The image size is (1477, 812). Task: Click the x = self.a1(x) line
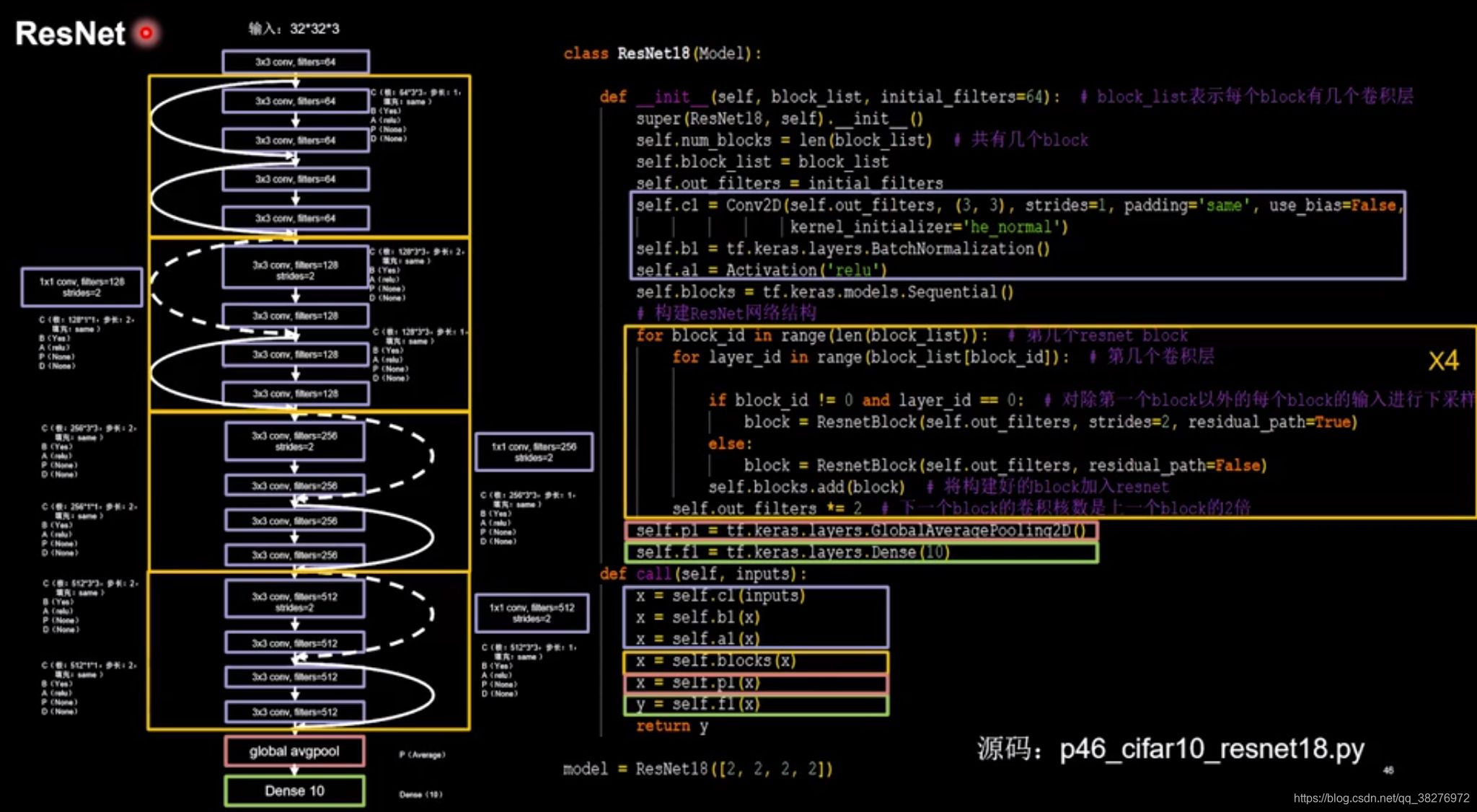[x=698, y=639]
